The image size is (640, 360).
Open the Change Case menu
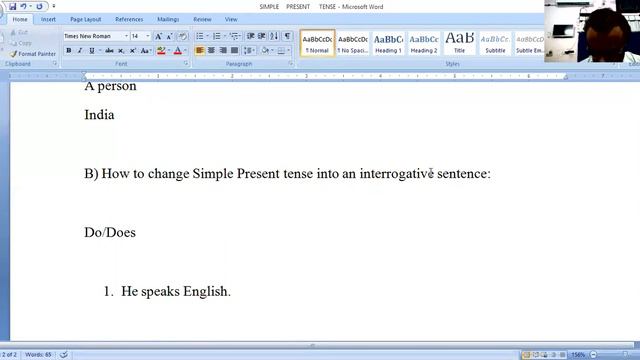[146, 51]
